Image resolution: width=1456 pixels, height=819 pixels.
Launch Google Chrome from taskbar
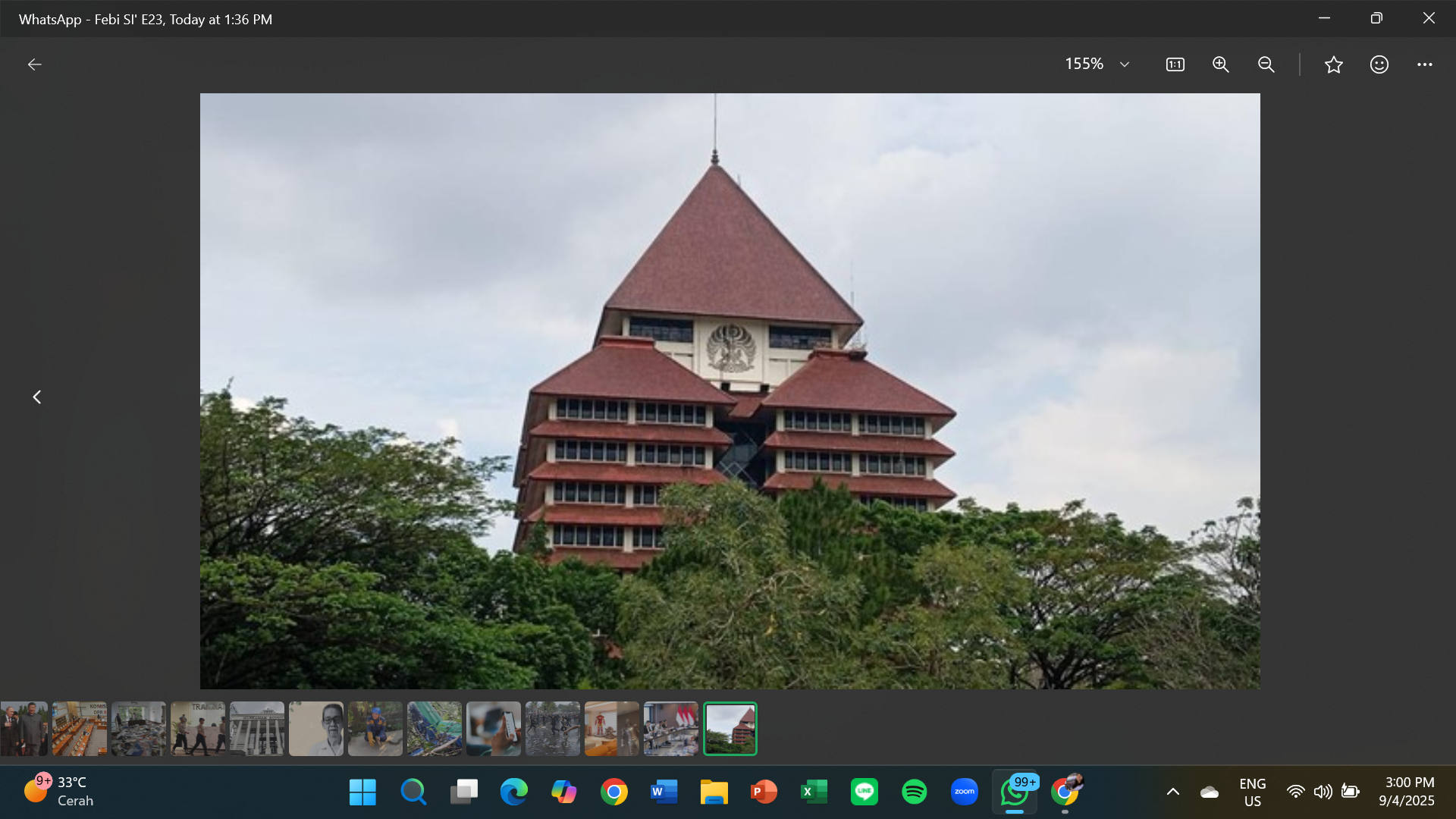(x=613, y=792)
